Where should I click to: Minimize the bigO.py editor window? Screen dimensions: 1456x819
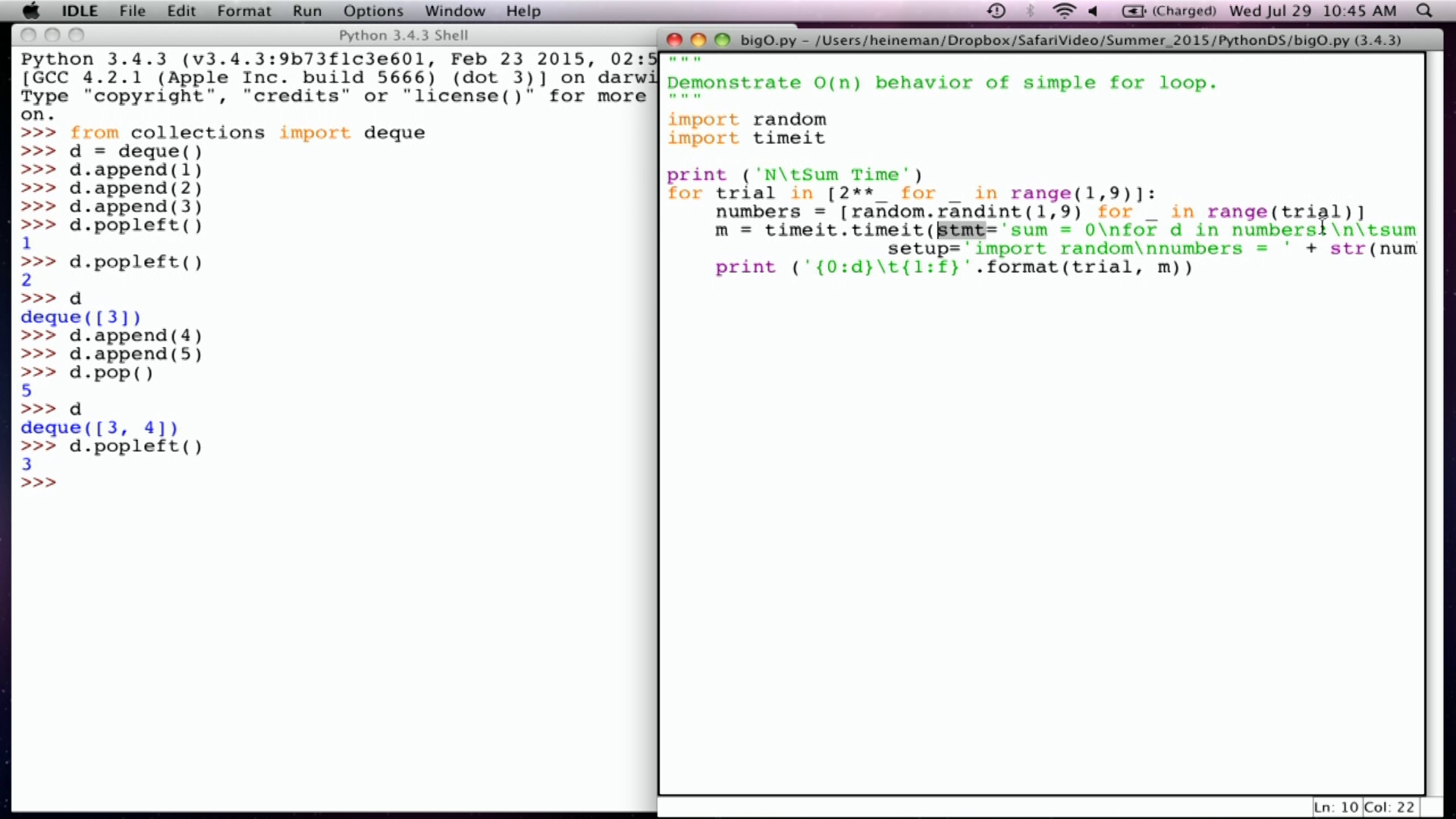tap(698, 40)
